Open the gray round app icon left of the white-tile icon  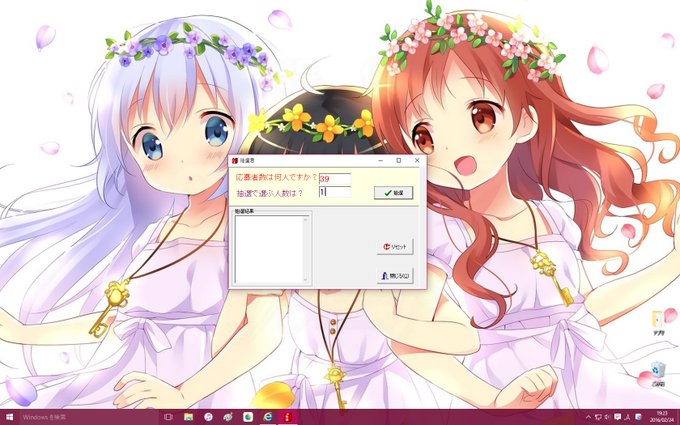228,417
